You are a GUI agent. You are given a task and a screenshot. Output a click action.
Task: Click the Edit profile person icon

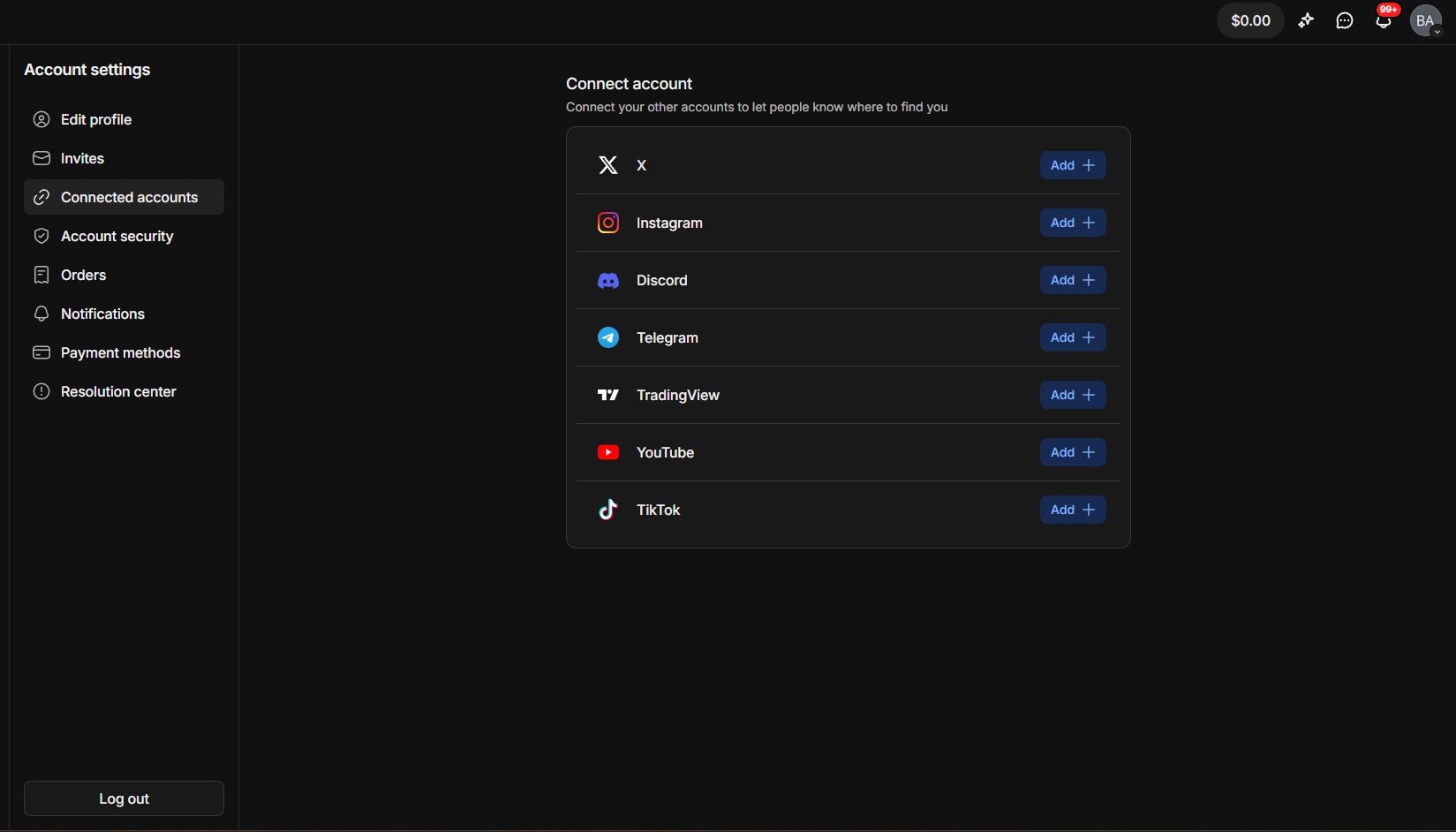point(41,119)
